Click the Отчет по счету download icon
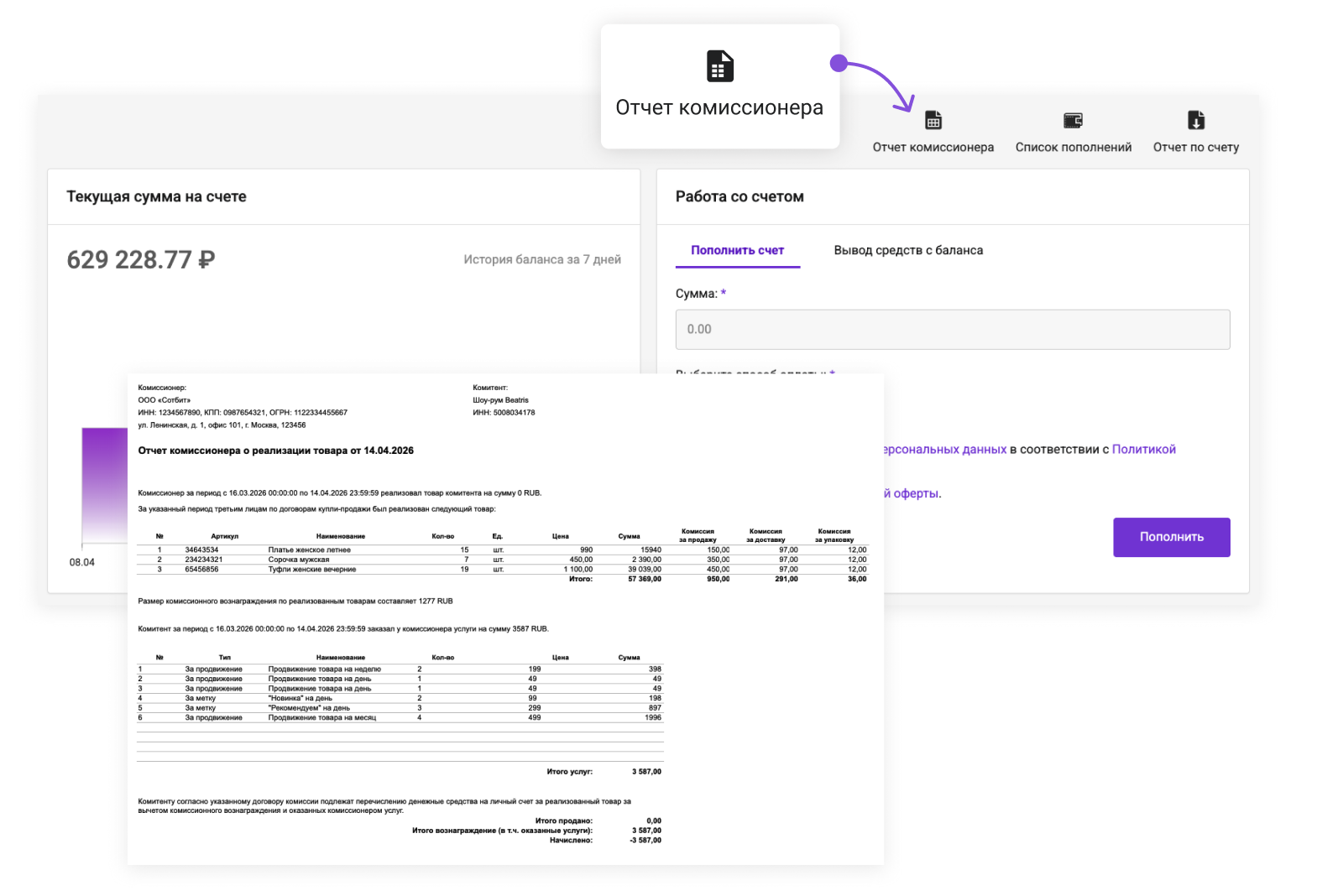The height and width of the screenshot is (896, 1343). (1195, 121)
